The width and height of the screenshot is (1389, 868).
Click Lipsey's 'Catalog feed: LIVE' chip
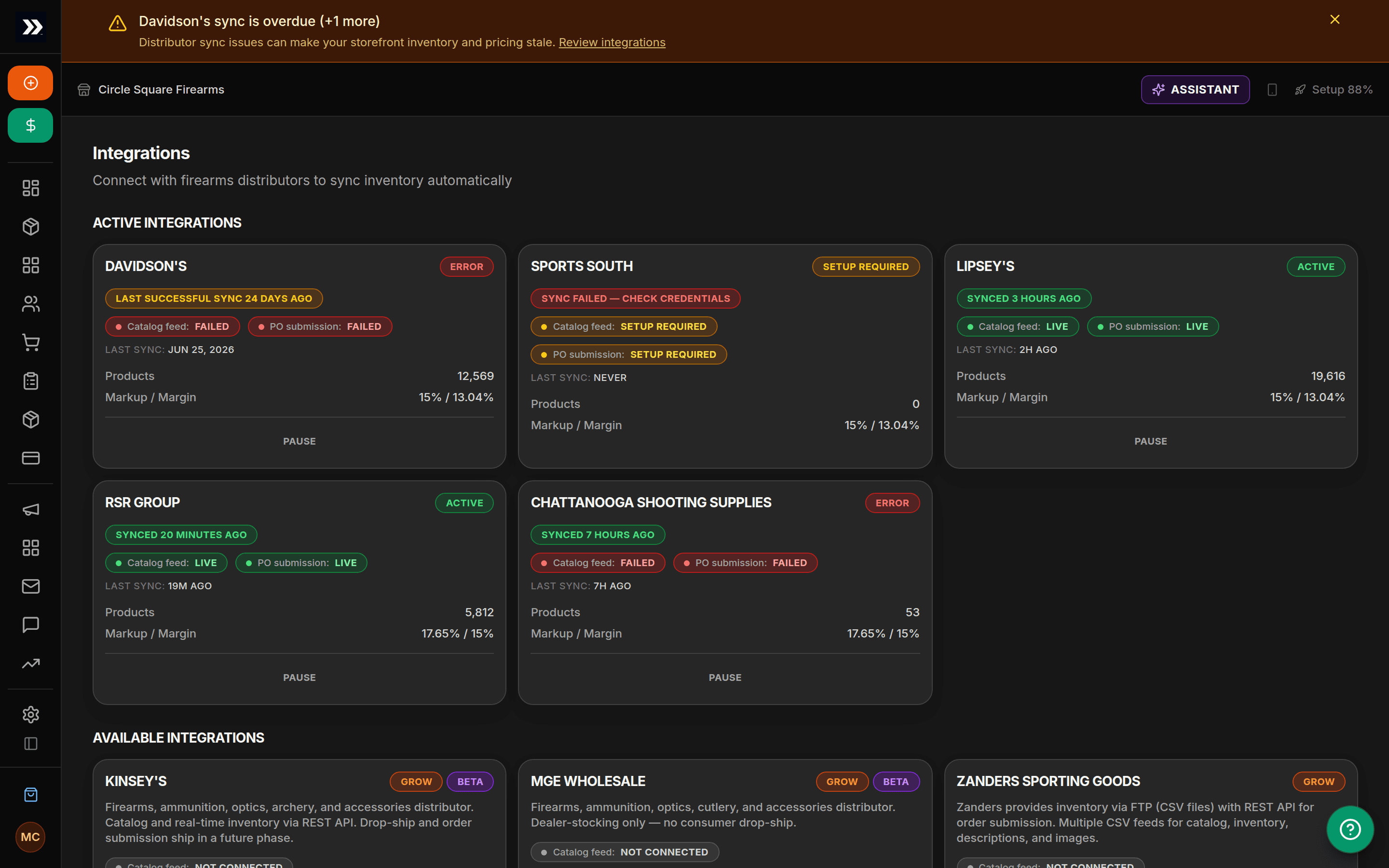point(1017,326)
